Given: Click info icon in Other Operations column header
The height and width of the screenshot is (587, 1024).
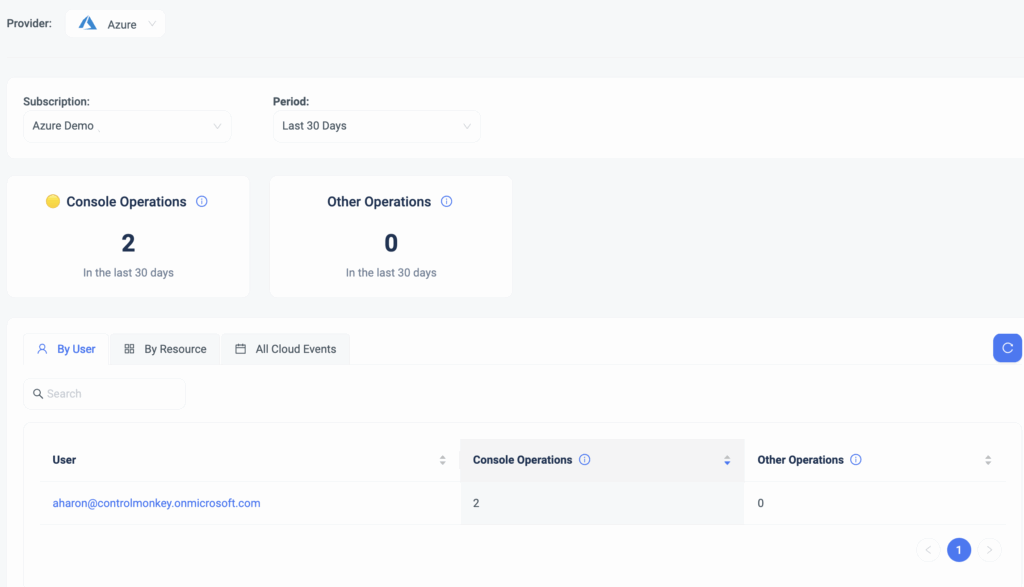Looking at the screenshot, I should pos(856,460).
